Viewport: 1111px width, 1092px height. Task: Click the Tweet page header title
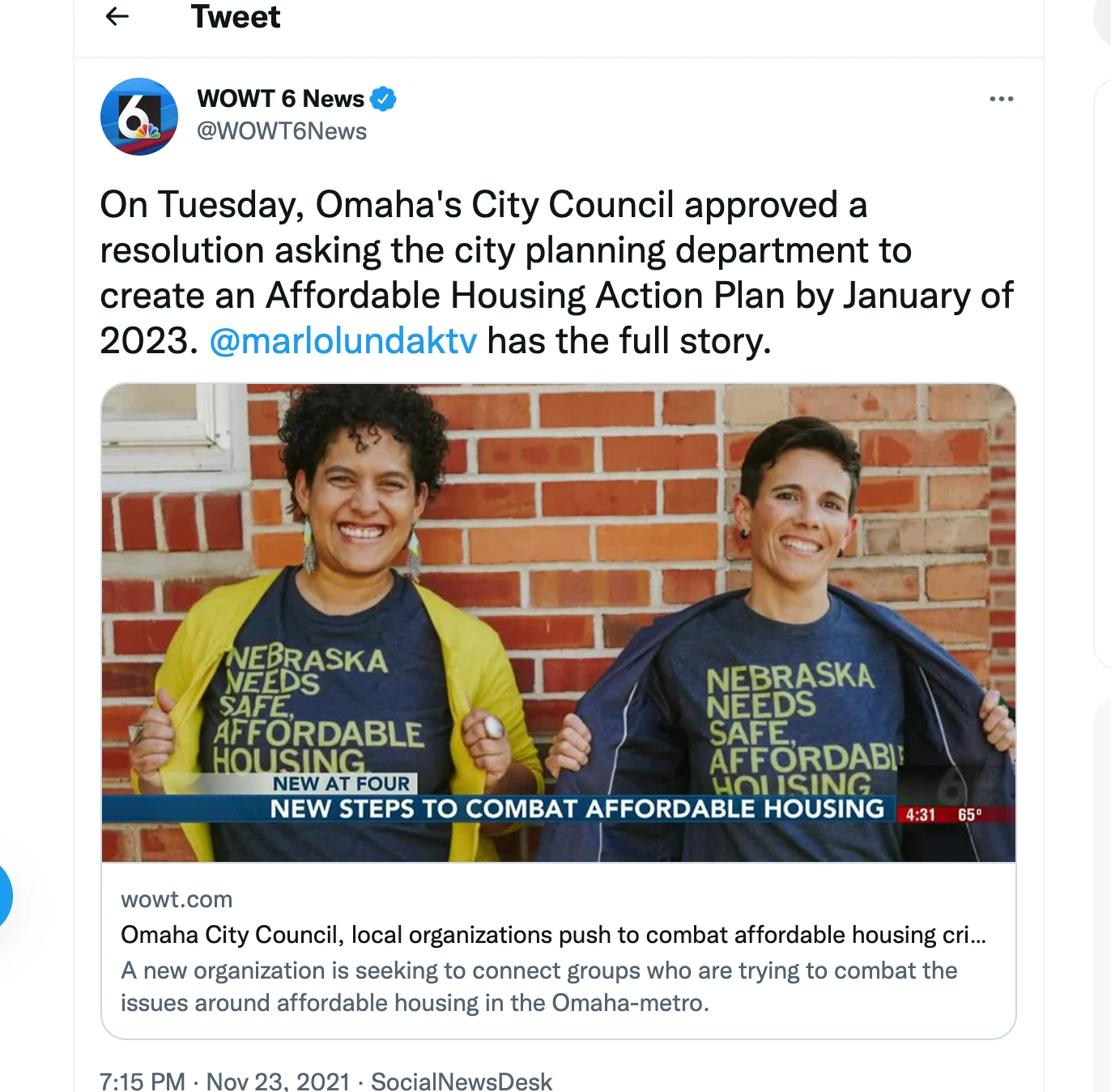click(236, 16)
